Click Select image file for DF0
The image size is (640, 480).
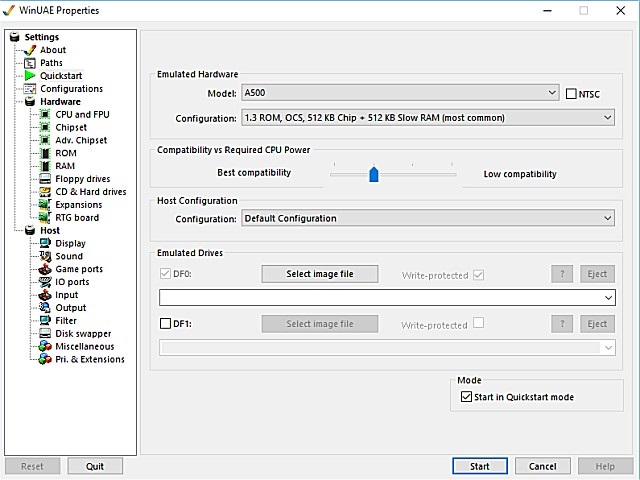(x=320, y=274)
